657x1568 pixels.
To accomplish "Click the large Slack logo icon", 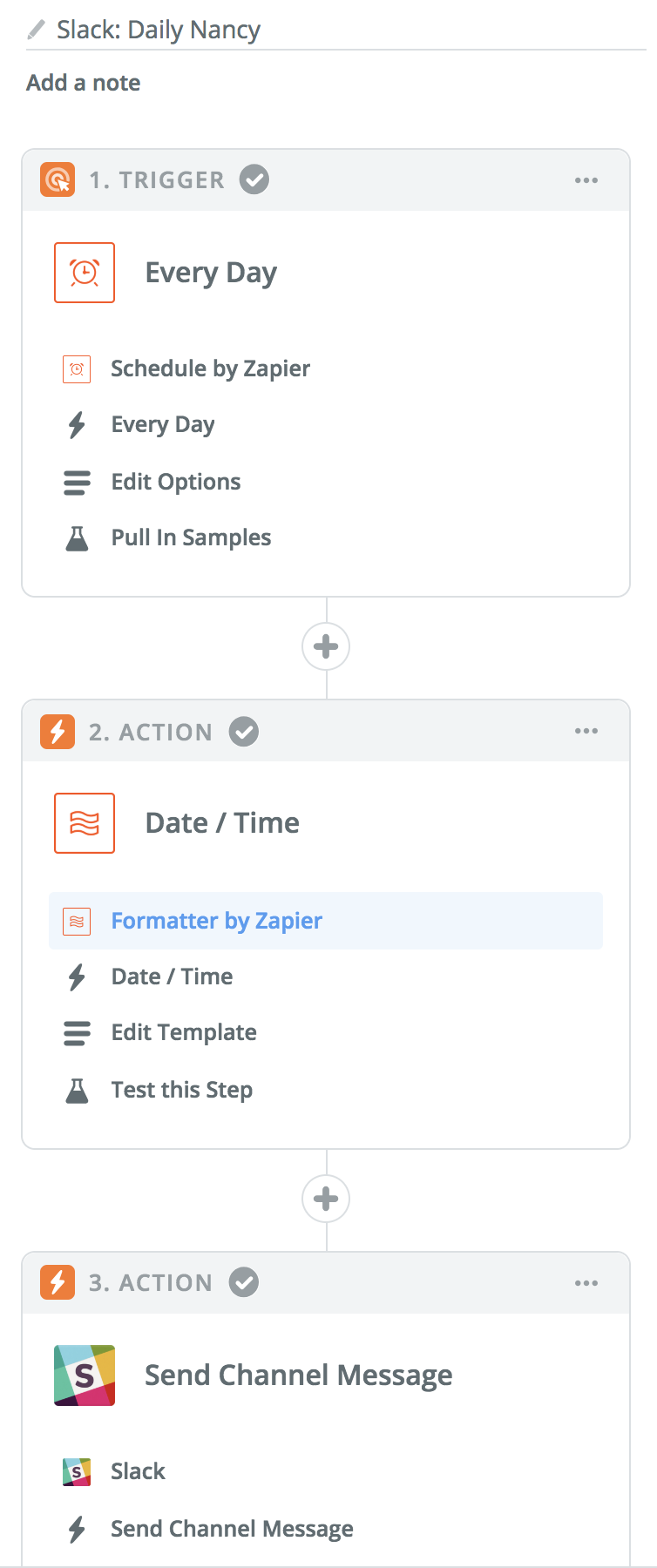I will pyautogui.click(x=85, y=1375).
